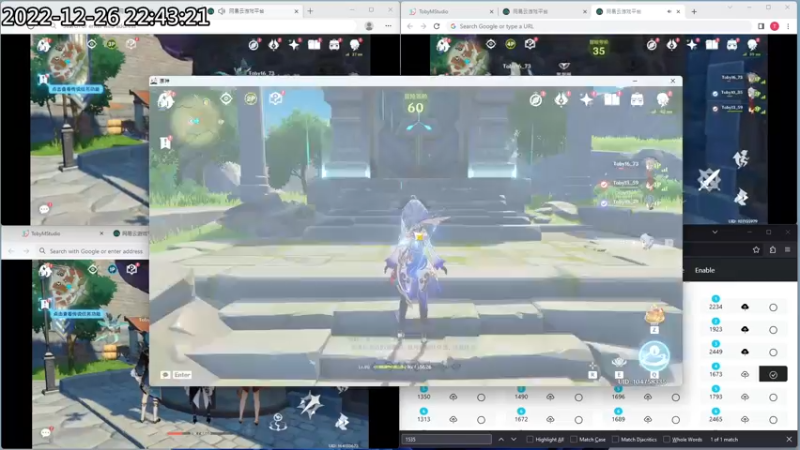Reload page in top-right Chrome window
This screenshot has width=800, height=450.
click(x=437, y=26)
